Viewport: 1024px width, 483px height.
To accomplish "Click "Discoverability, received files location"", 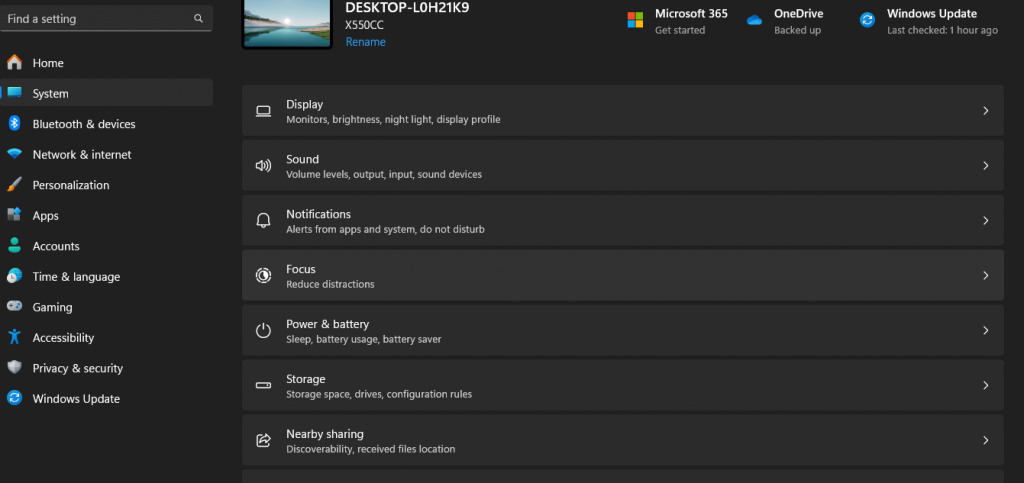I will tap(370, 448).
